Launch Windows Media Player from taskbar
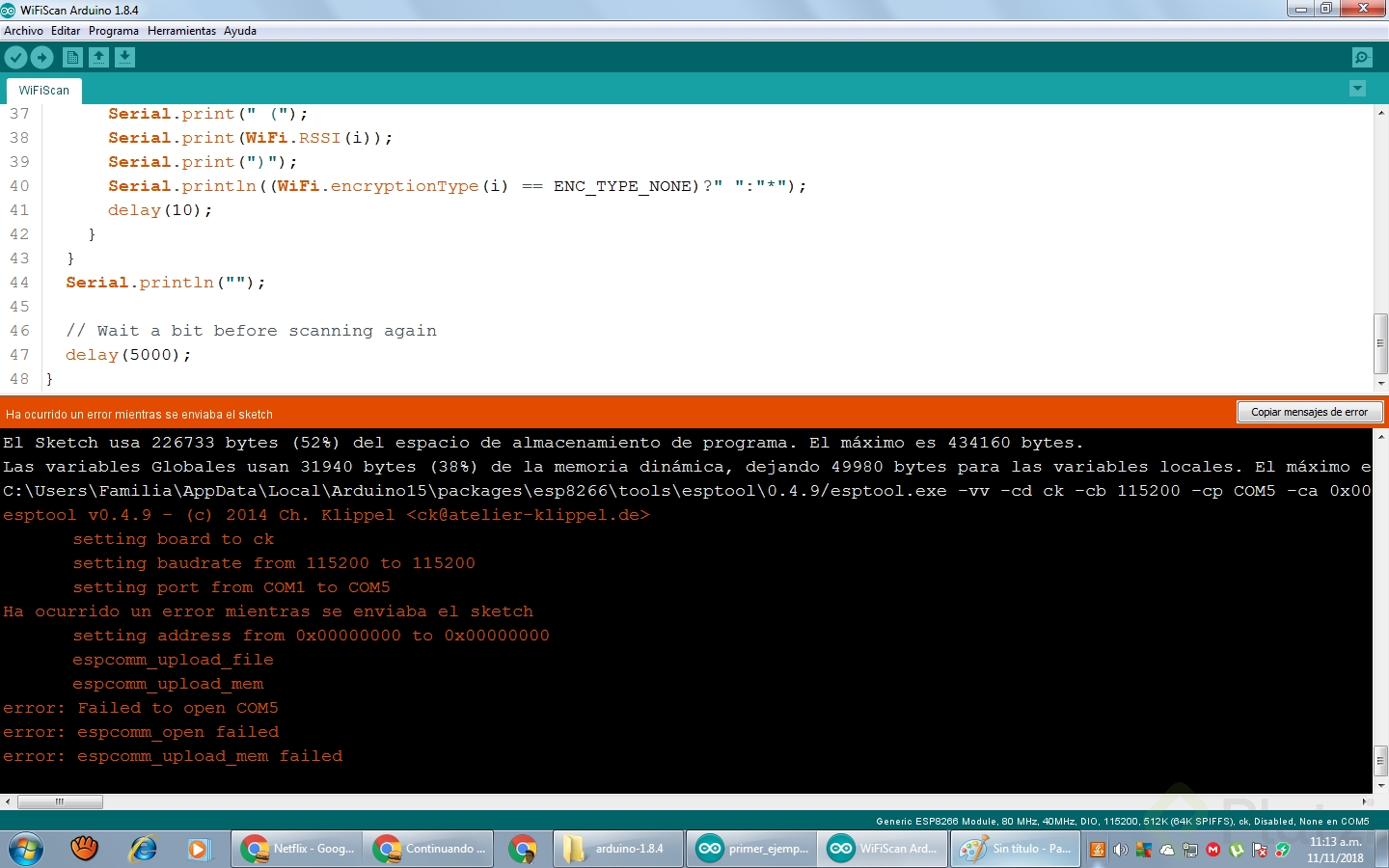 [x=198, y=849]
